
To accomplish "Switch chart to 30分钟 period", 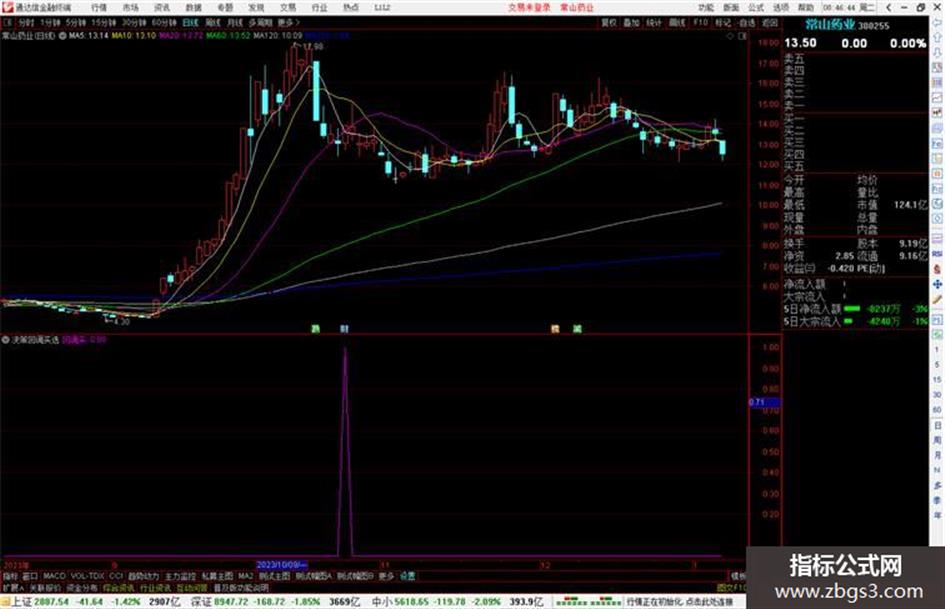I will point(134,22).
